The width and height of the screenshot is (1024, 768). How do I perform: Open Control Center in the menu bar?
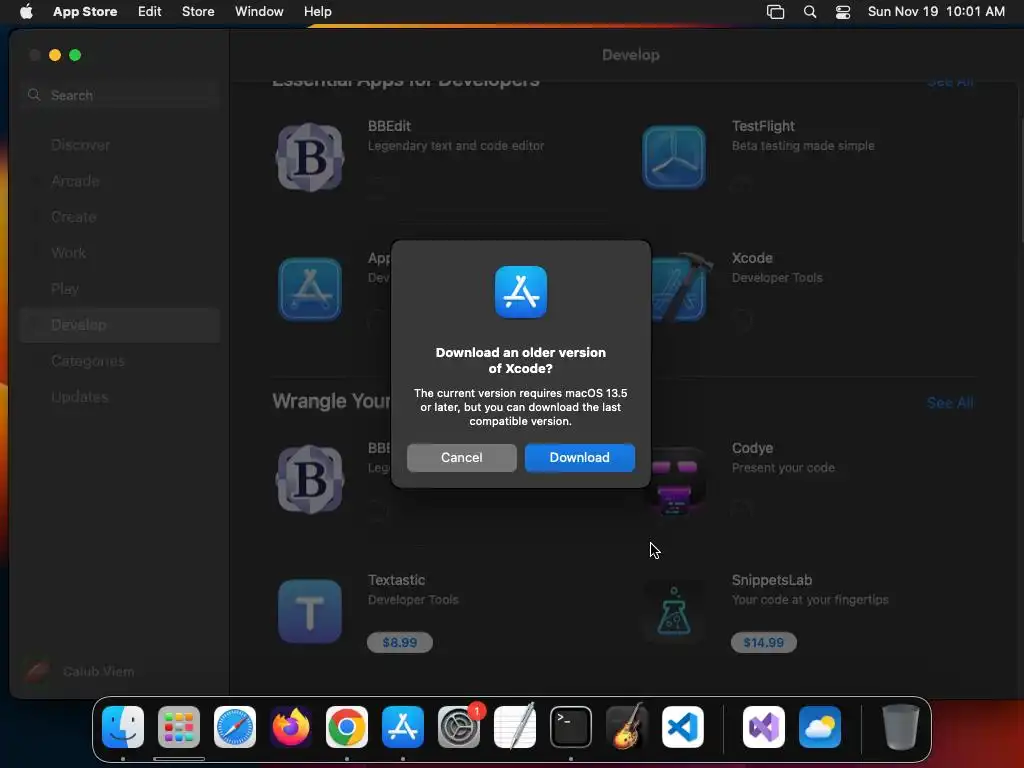[x=843, y=12]
